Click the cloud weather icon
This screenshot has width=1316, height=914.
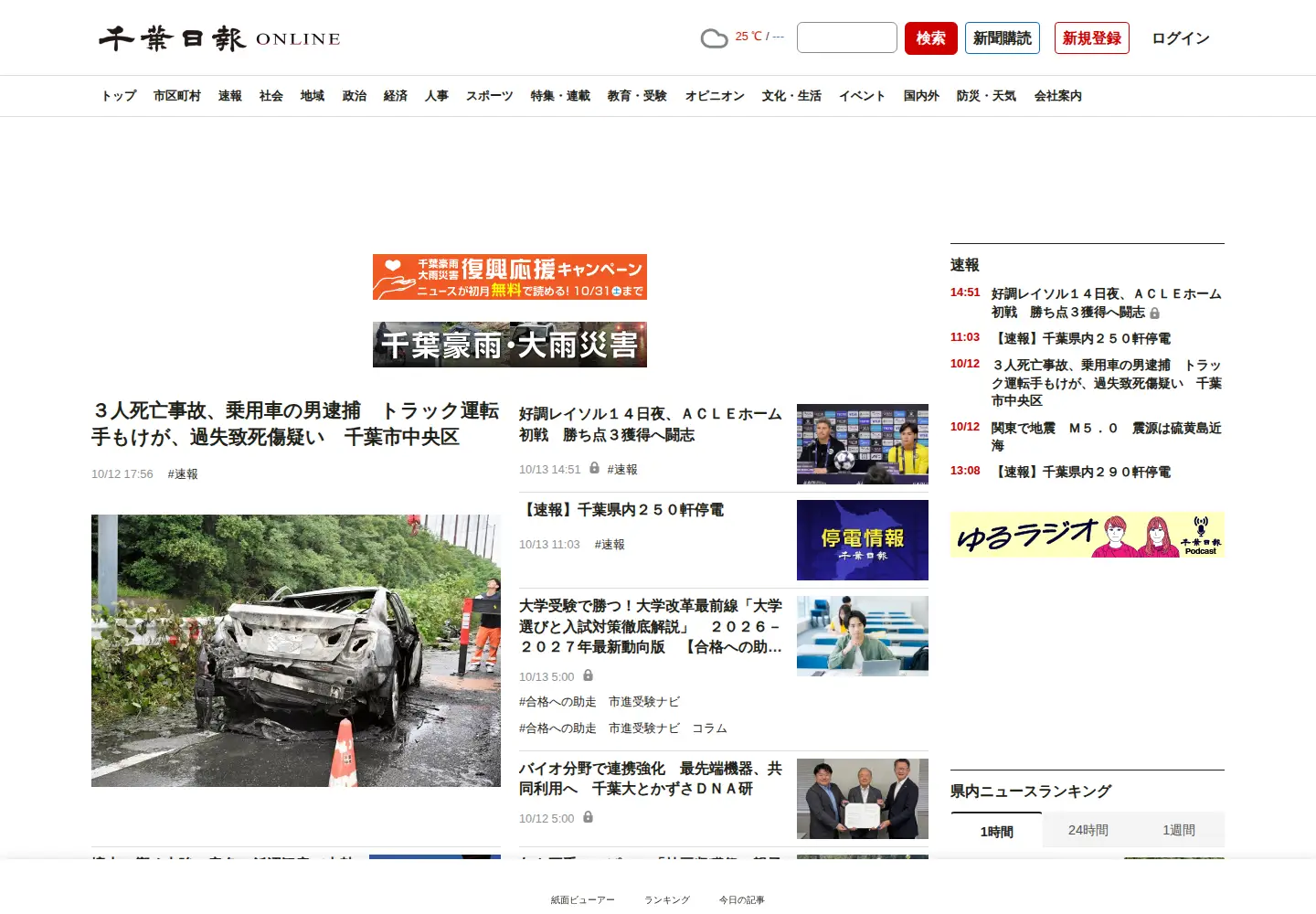point(714,38)
